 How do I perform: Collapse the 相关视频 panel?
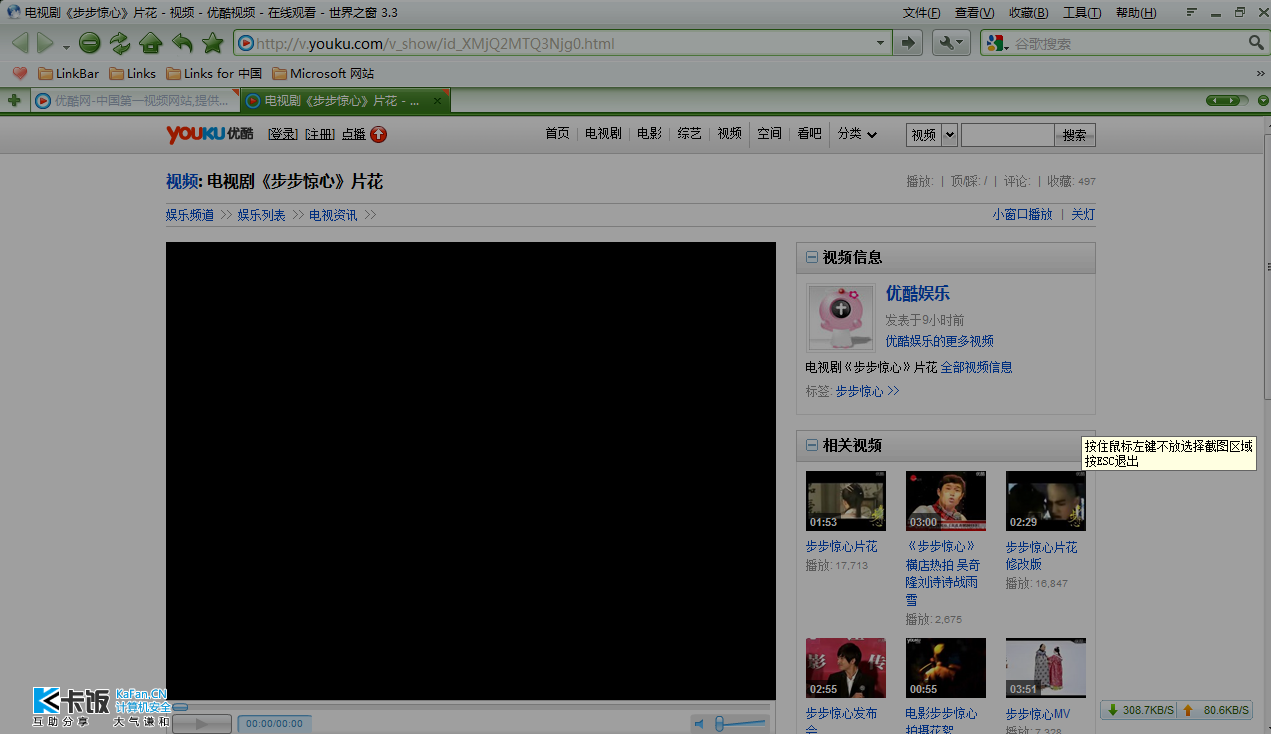click(x=811, y=446)
